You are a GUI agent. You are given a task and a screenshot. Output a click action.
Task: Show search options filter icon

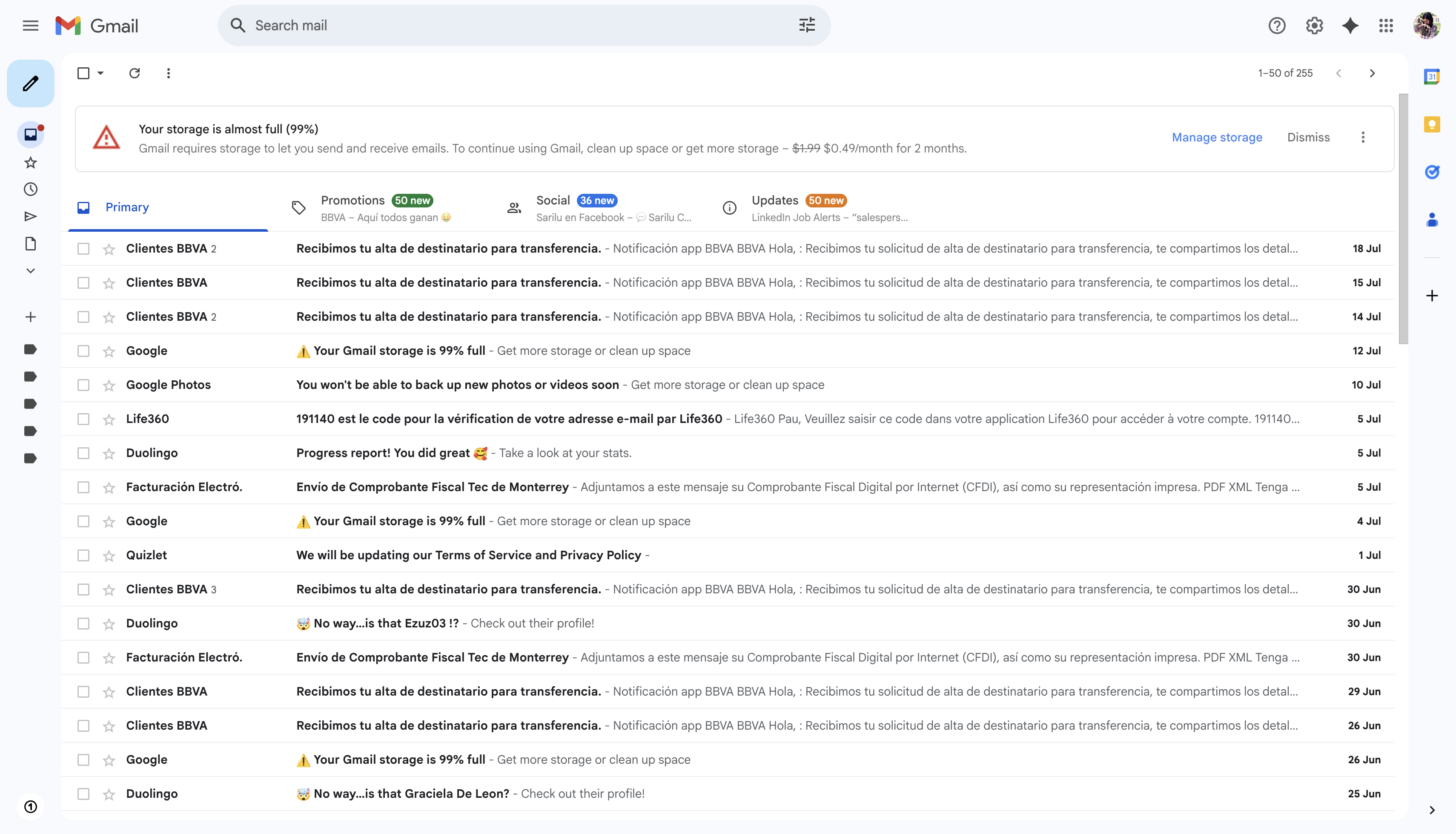(x=807, y=25)
